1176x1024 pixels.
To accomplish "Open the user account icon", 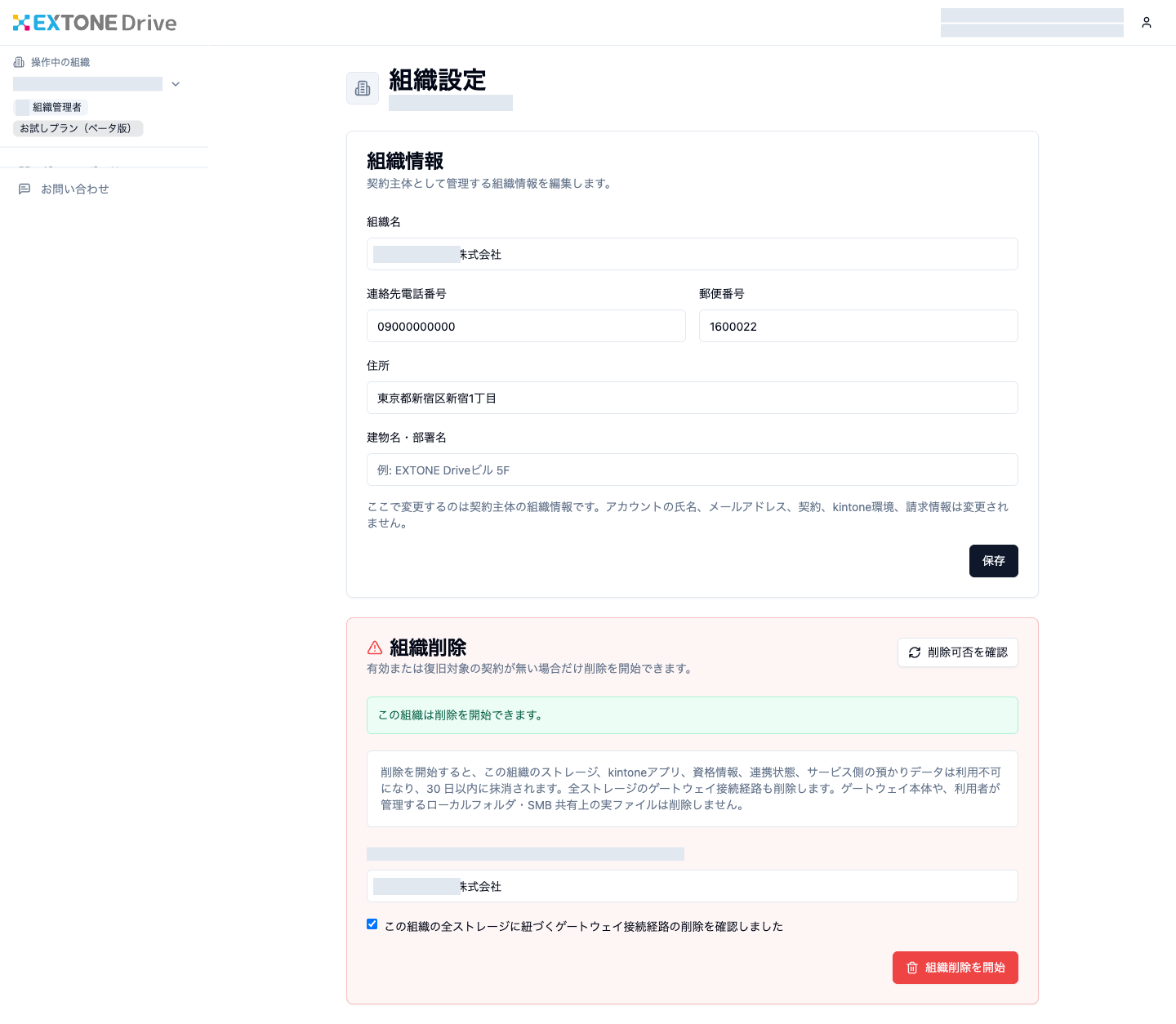I will tap(1147, 23).
